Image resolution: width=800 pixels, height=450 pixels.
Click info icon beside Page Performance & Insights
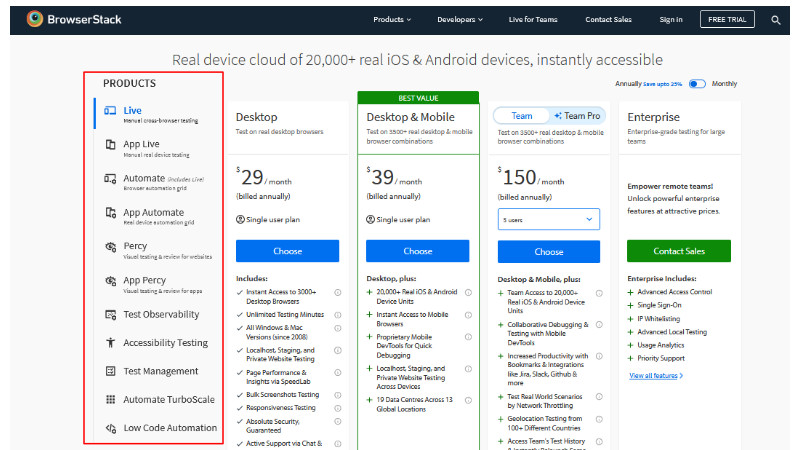[338, 373]
